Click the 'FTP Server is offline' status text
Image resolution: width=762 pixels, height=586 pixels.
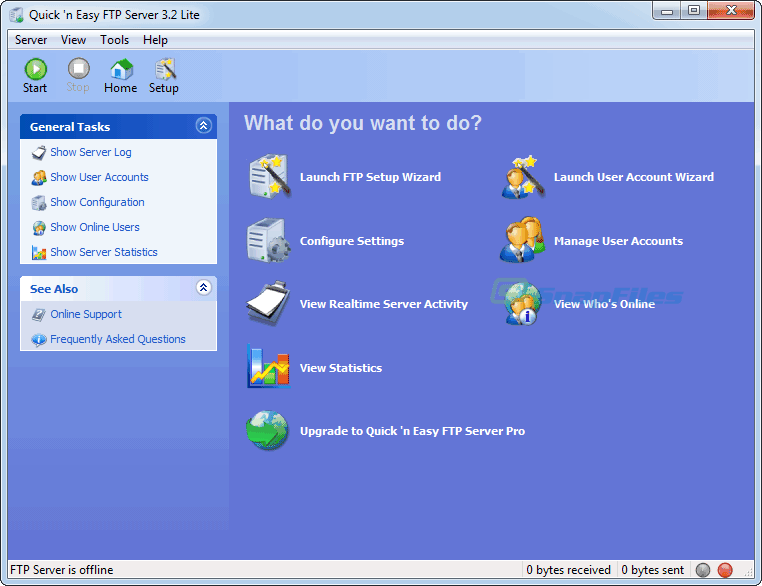[62, 570]
